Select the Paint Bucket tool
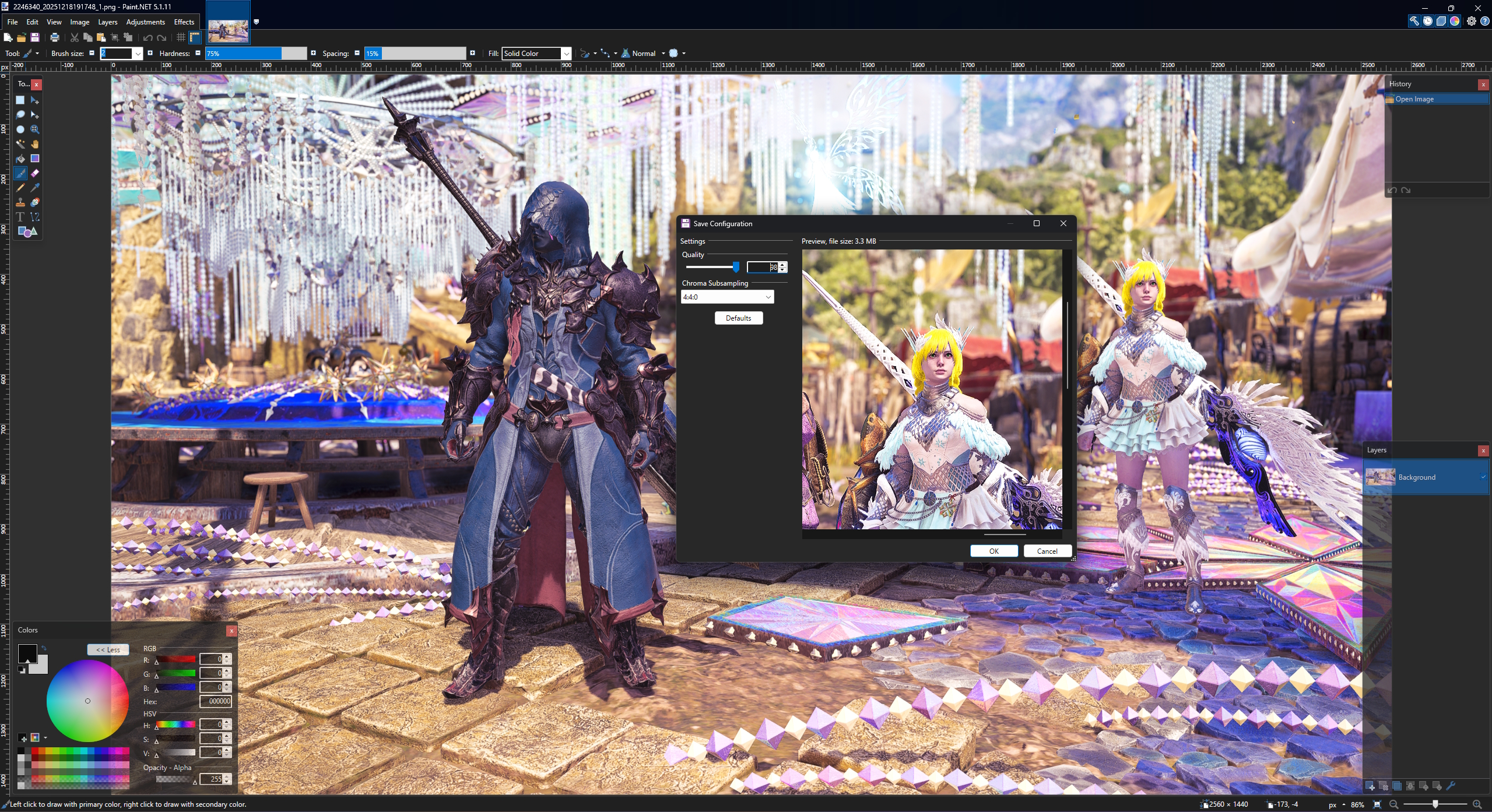Screen dimensions: 1492x812 point(20,159)
